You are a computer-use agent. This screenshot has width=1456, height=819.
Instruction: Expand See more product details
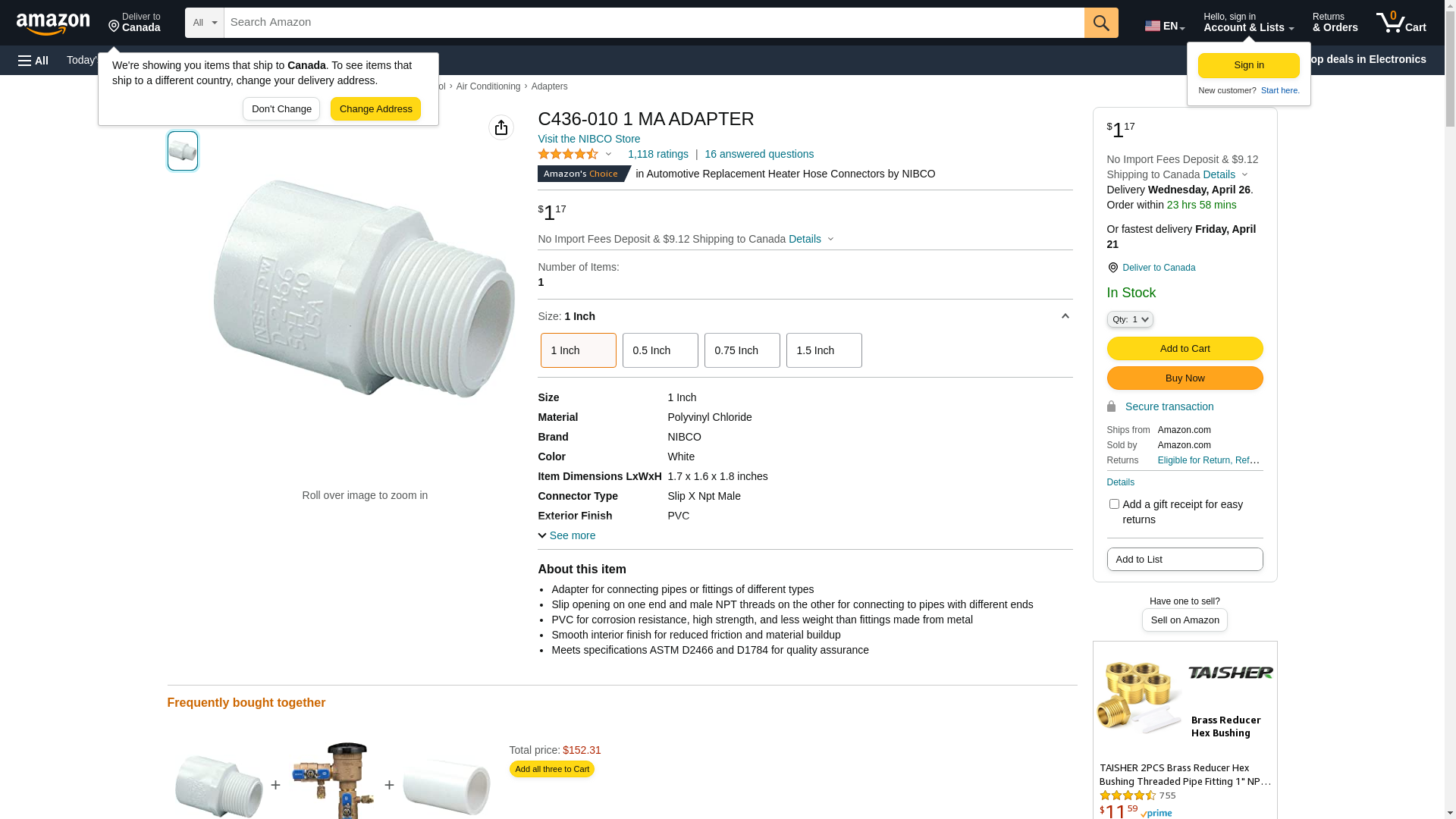coord(566,535)
